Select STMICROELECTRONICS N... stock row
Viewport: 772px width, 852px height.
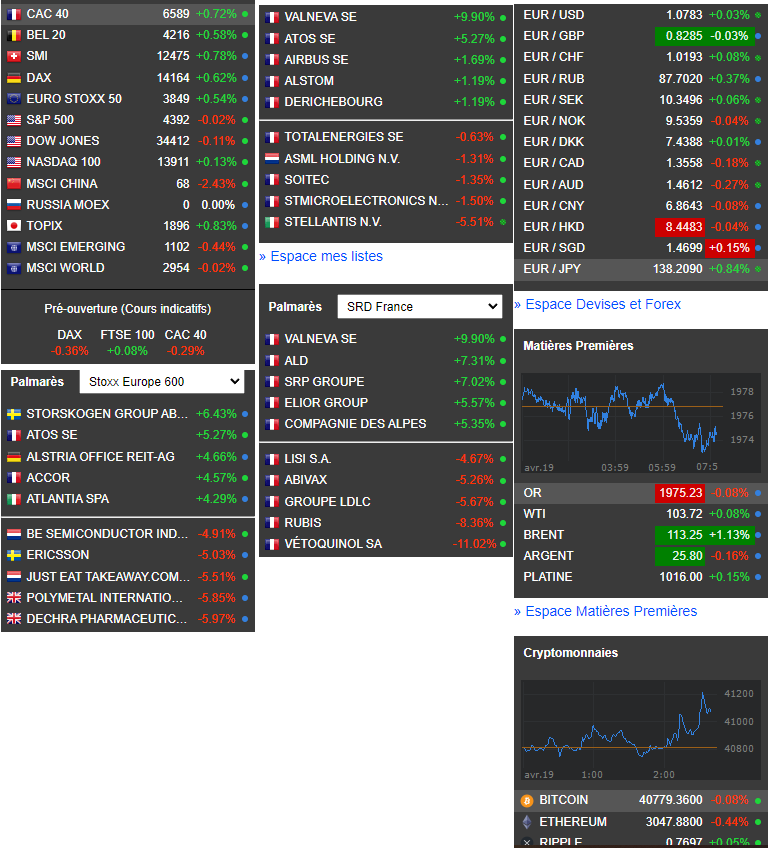point(386,202)
